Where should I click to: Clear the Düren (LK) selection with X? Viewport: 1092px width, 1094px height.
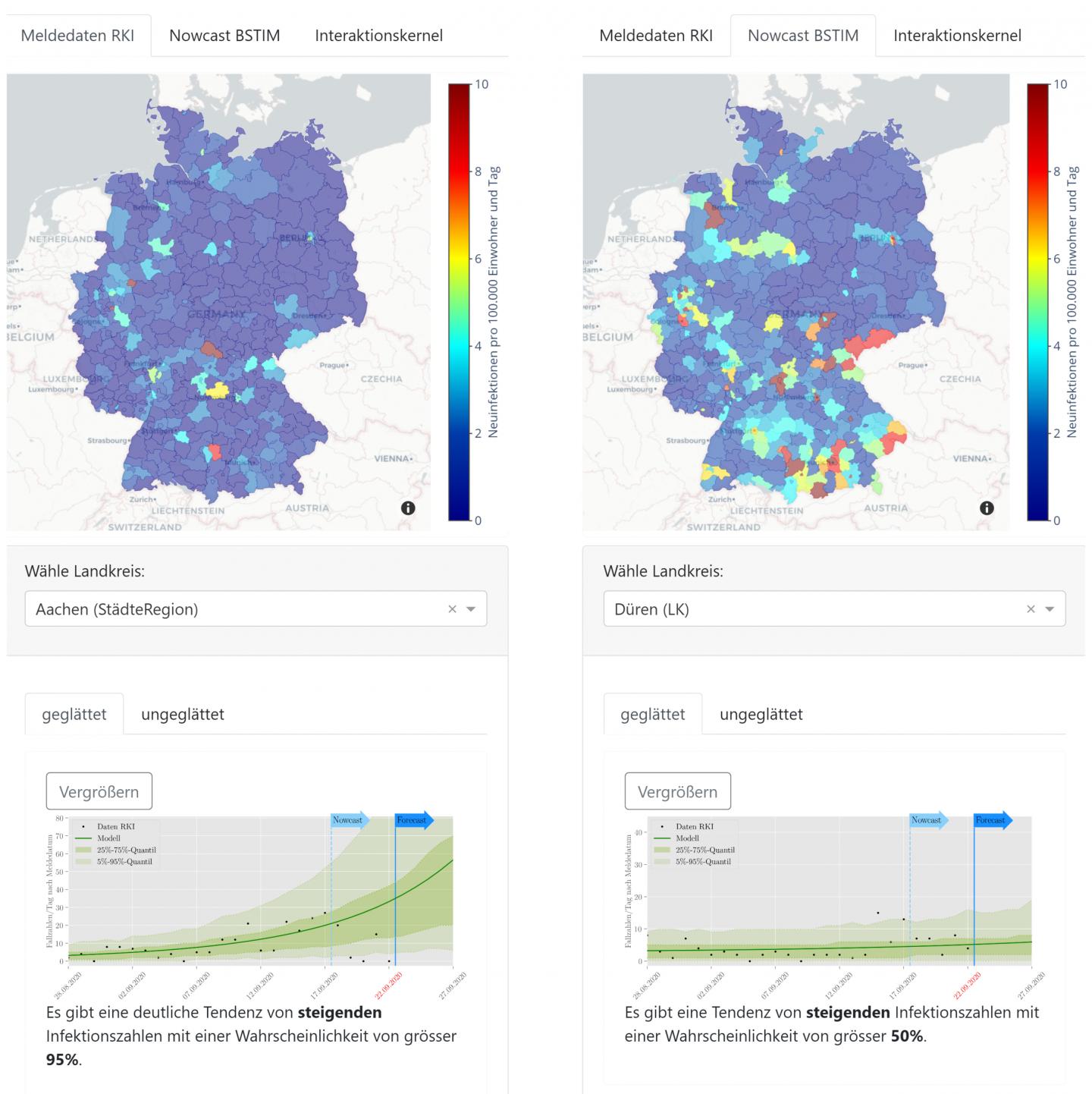(x=1031, y=609)
